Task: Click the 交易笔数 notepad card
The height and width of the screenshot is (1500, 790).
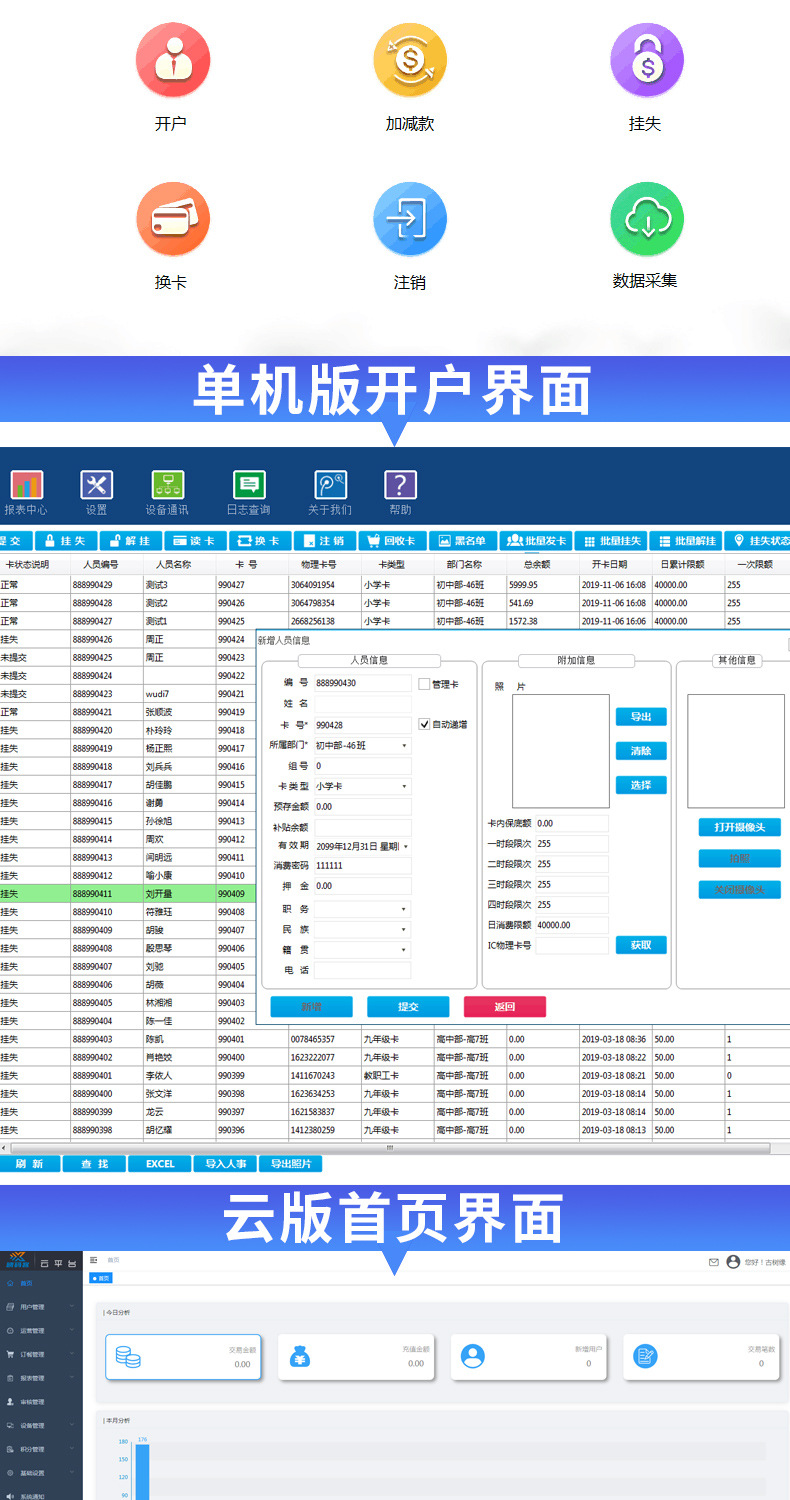Action: pos(701,1357)
